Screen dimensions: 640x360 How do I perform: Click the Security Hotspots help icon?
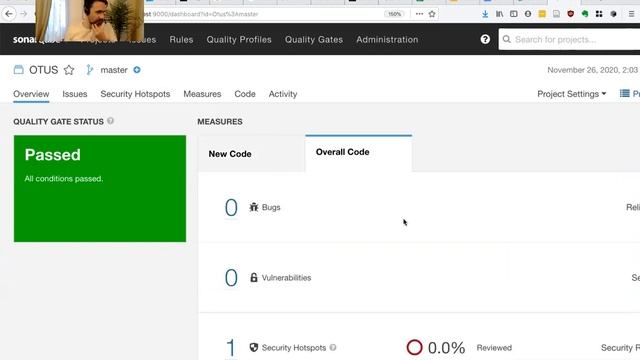(333, 347)
